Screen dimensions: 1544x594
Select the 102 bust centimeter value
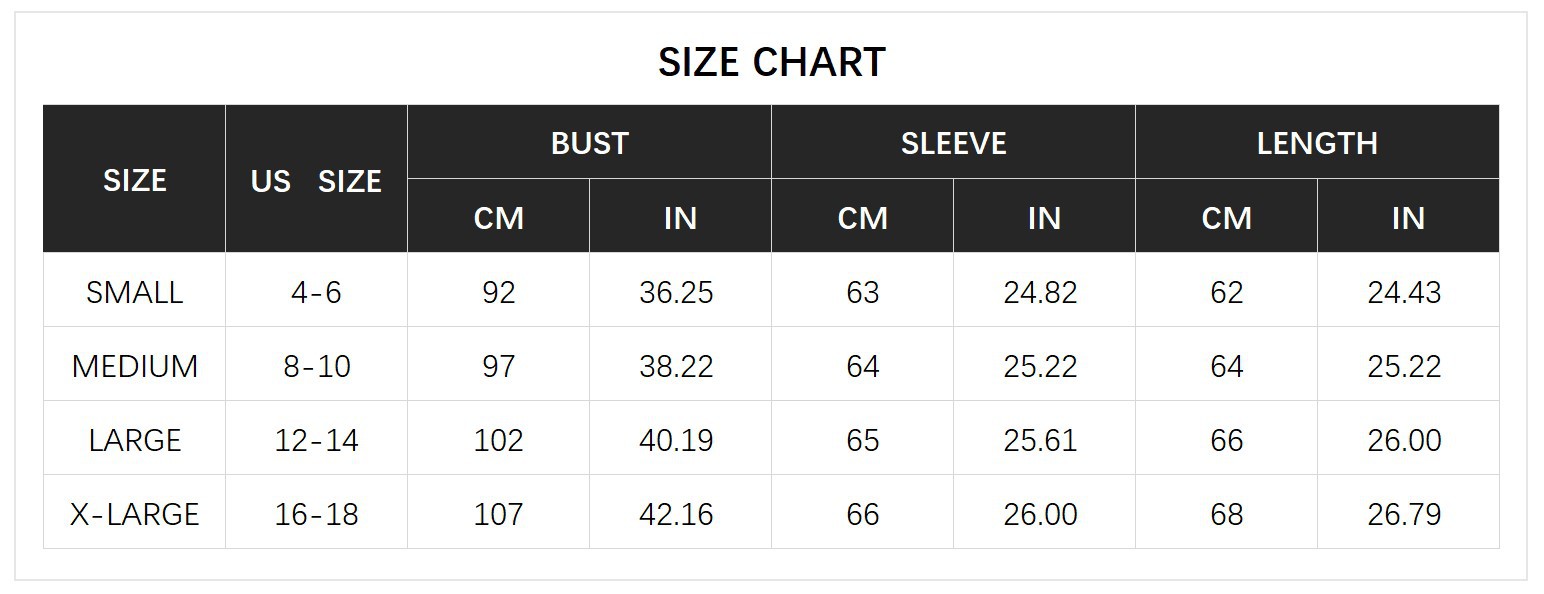click(498, 440)
